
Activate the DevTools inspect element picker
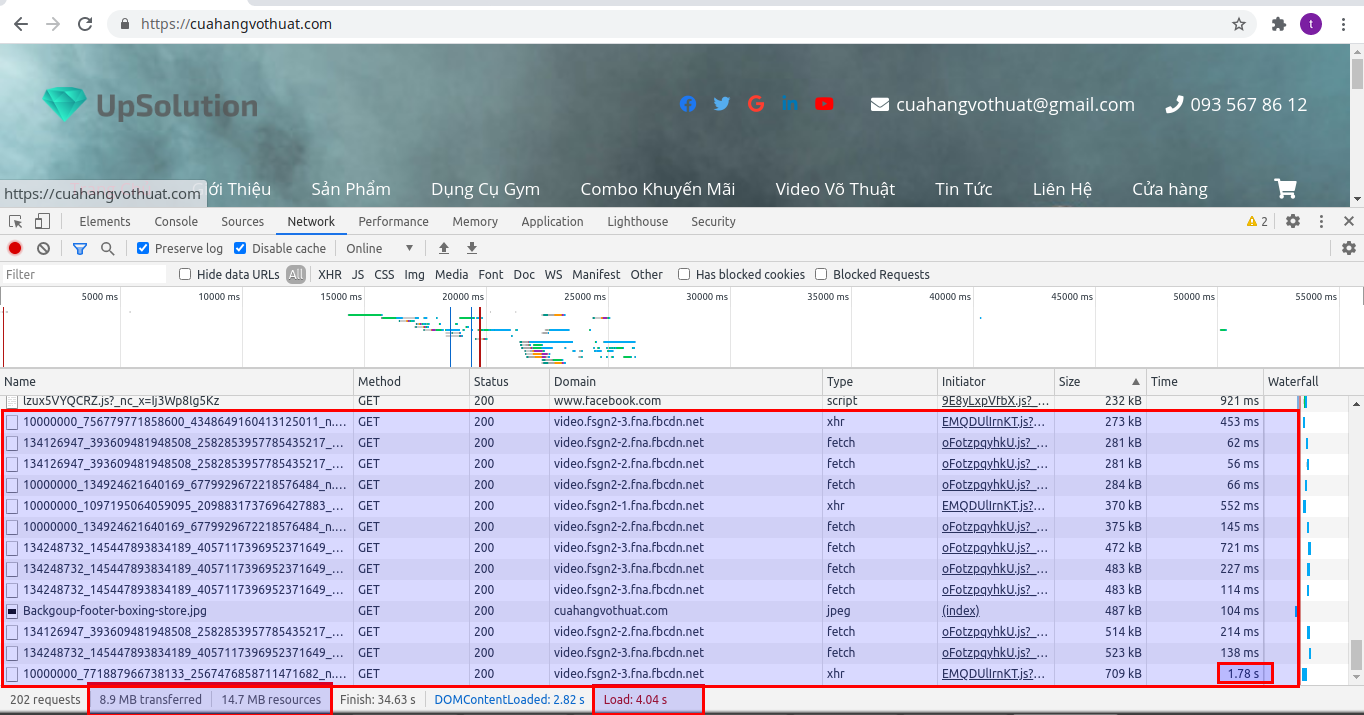click(x=16, y=221)
